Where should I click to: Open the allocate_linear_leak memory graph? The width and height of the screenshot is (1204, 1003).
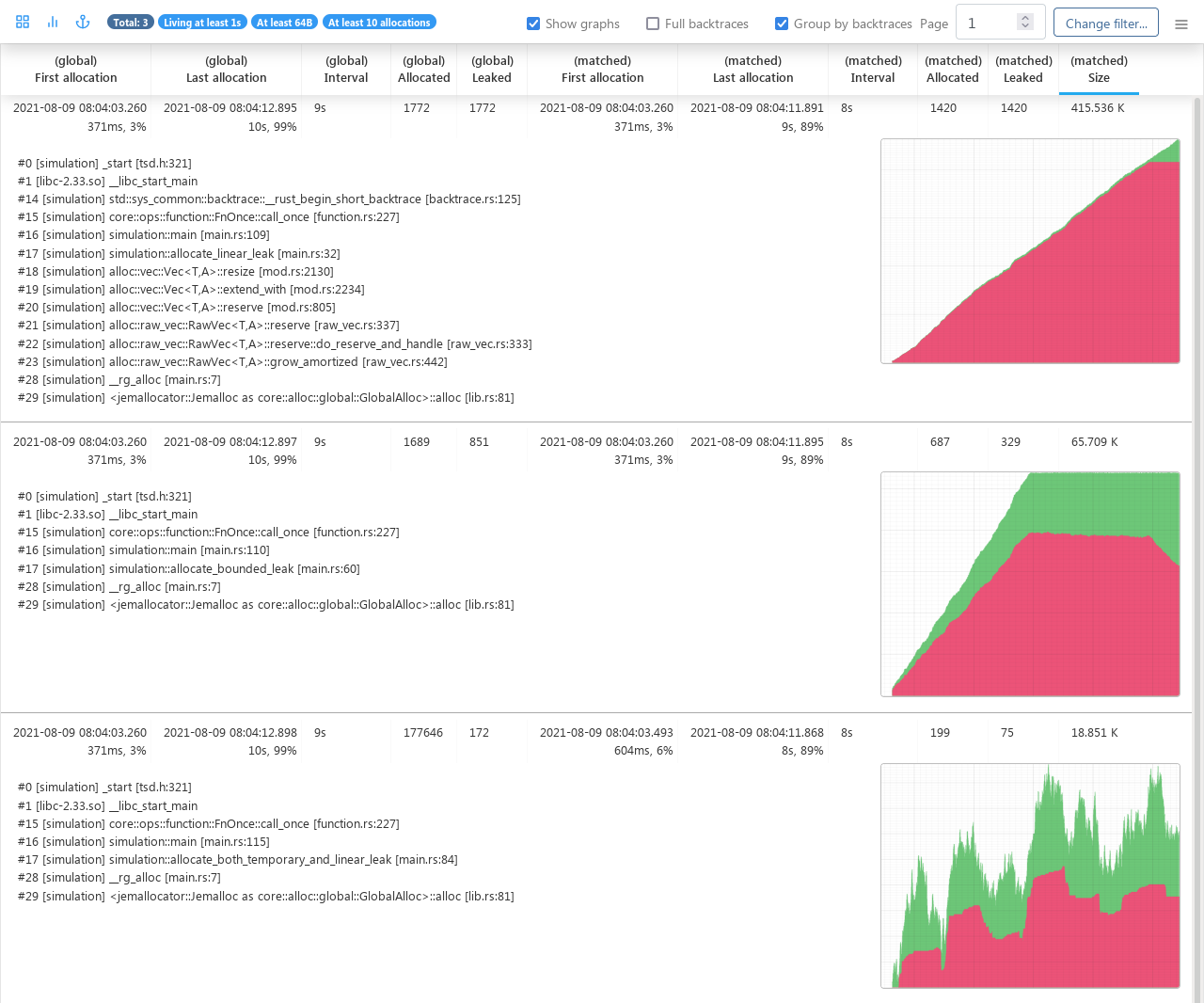tap(1030, 251)
